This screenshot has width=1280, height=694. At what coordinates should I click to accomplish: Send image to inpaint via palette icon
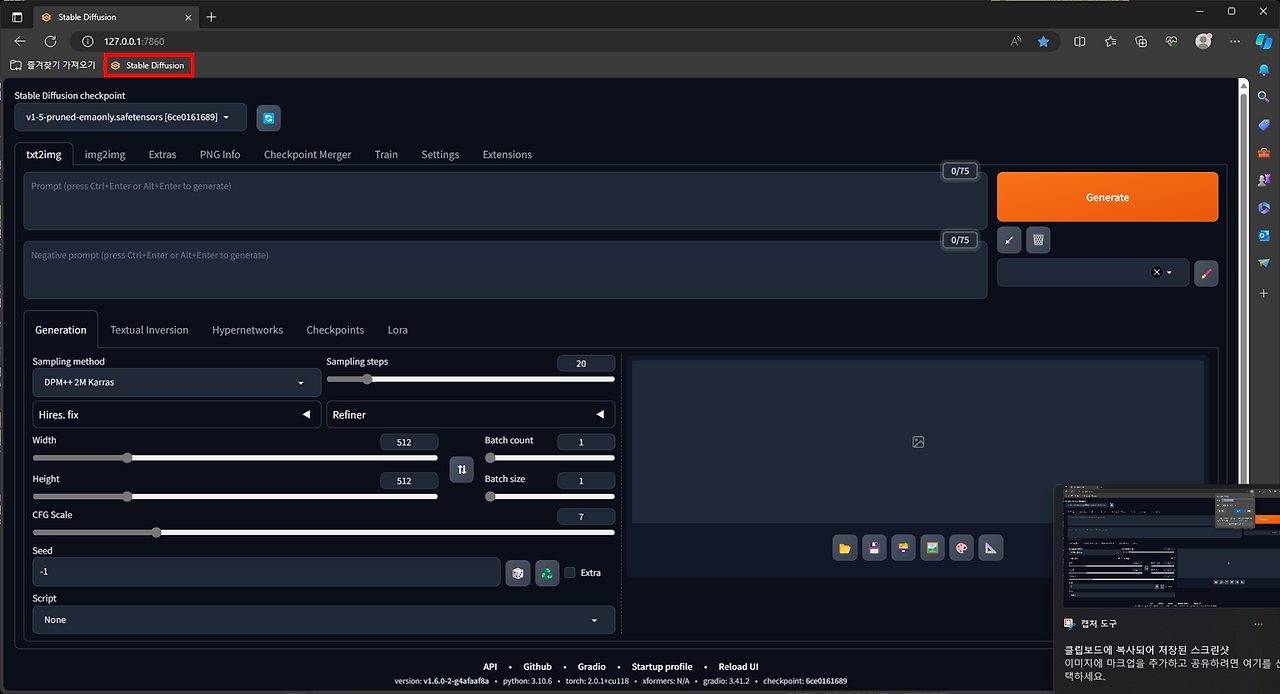(x=961, y=547)
